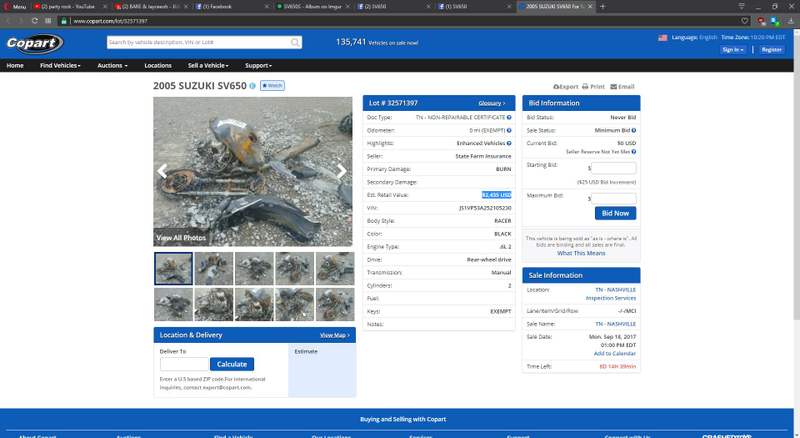Focus the Maximum Bid input

[614, 198]
